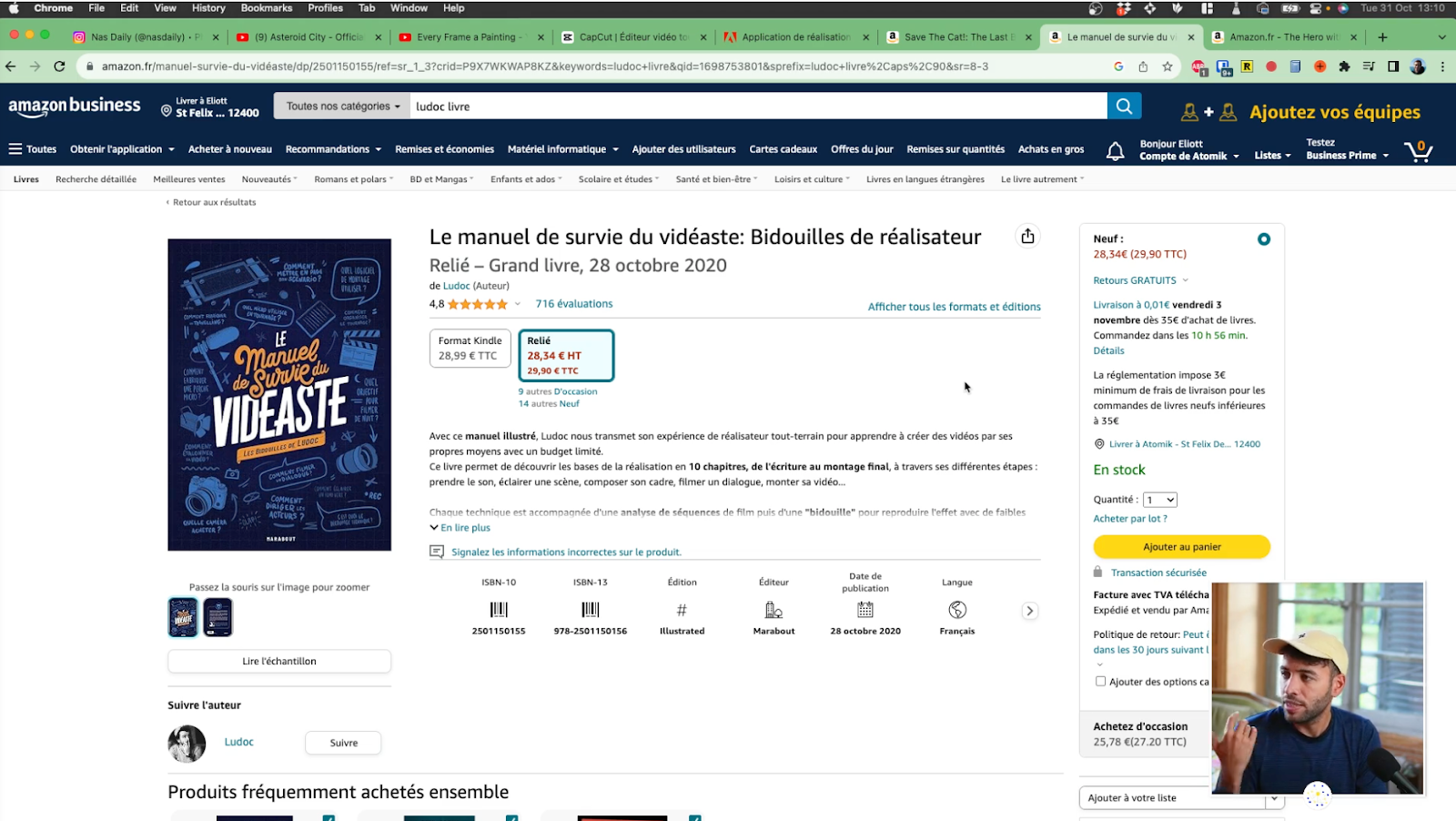This screenshot has height=821, width=1456.
Task: Open the Quantité dropdown
Action: pos(1160,500)
